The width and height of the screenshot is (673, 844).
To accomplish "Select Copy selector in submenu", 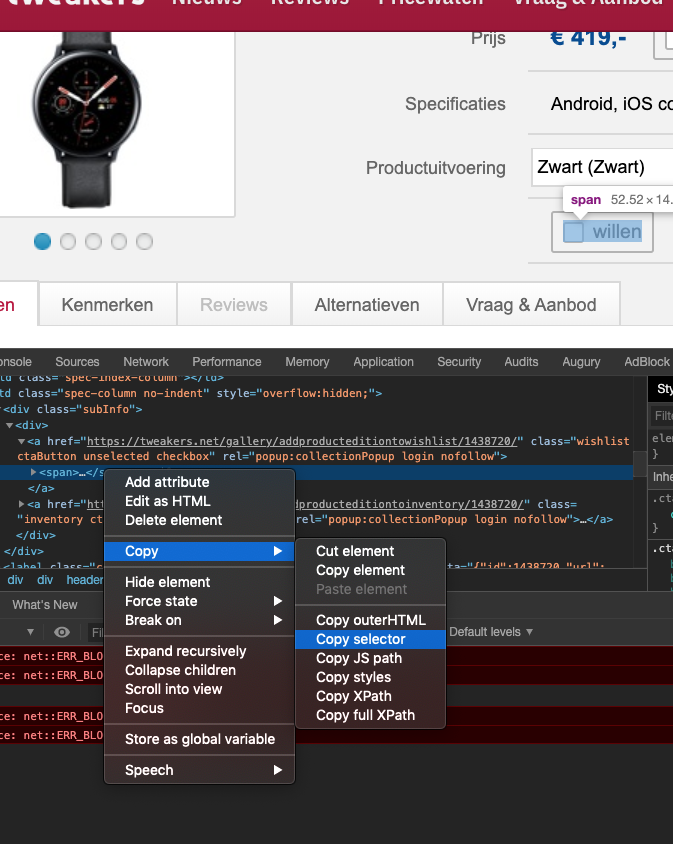I will click(x=370, y=639).
